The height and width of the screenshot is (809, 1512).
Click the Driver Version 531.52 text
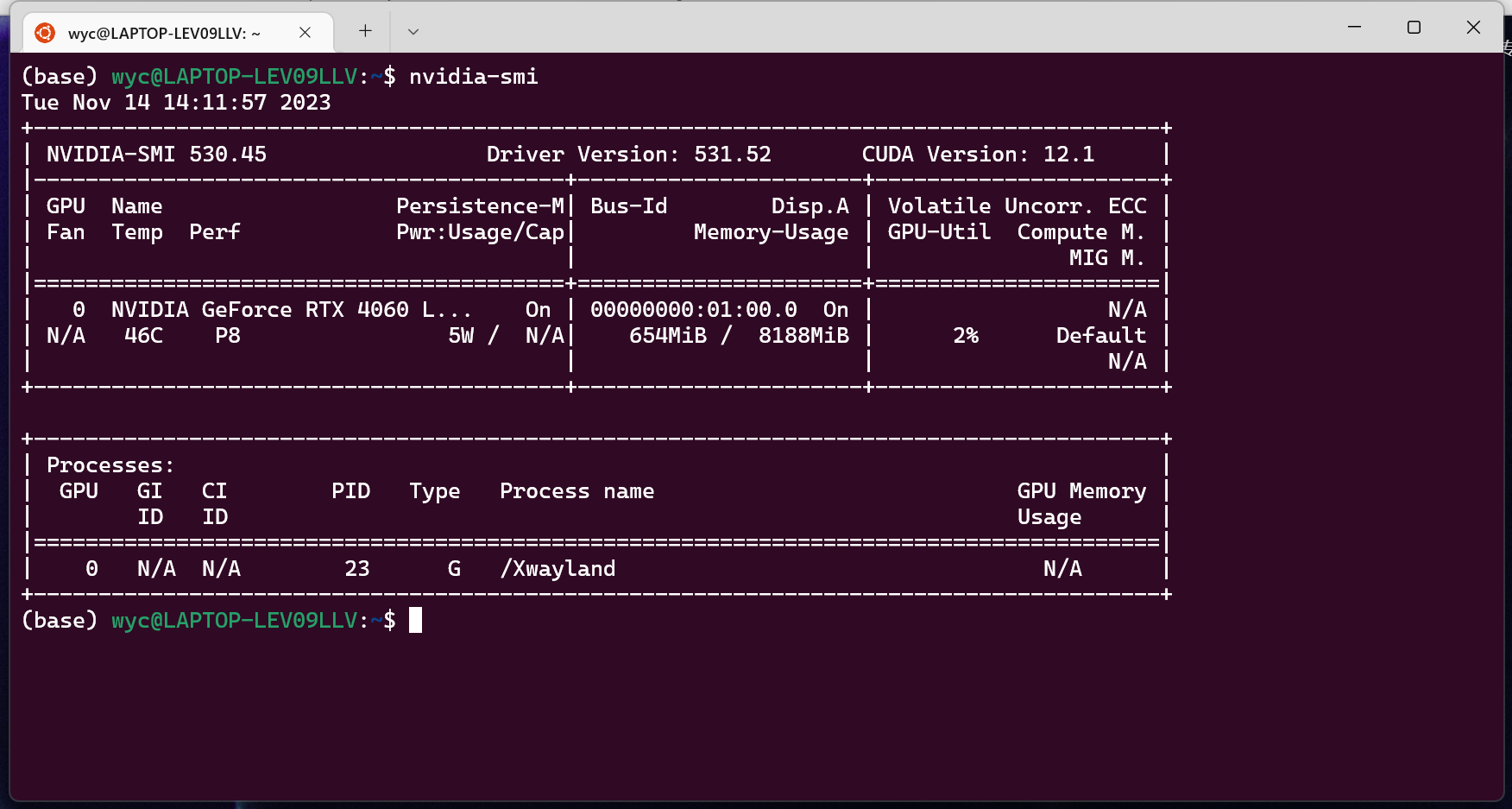628,155
